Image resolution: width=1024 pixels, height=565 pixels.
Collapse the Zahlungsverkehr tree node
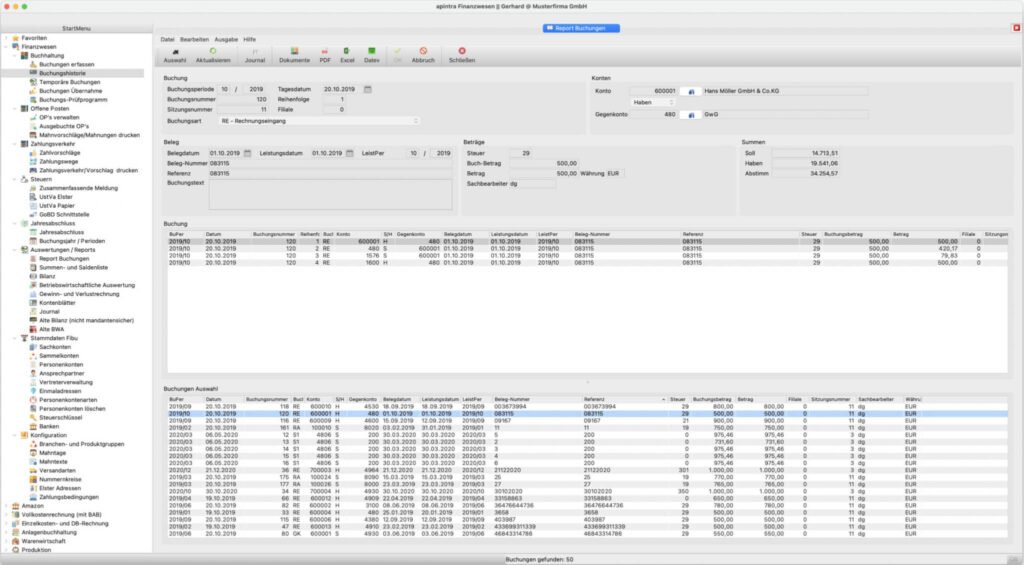point(15,144)
